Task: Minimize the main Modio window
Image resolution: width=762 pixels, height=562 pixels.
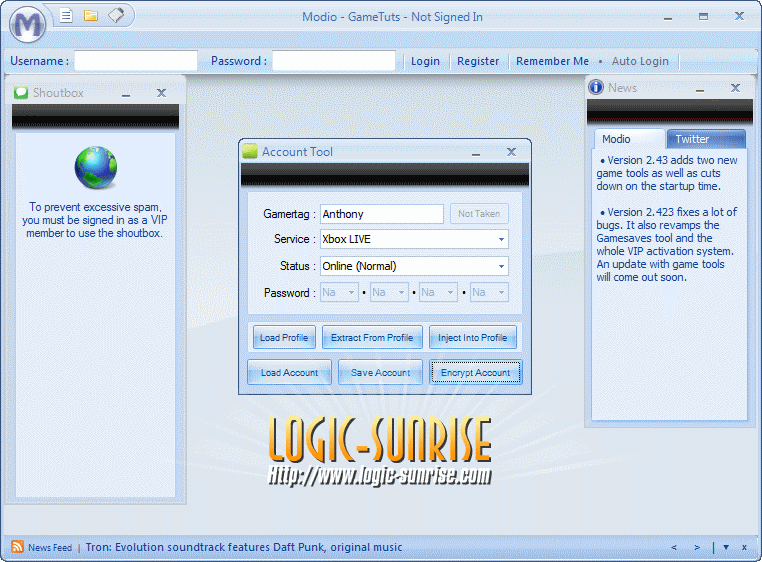Action: tap(668, 18)
